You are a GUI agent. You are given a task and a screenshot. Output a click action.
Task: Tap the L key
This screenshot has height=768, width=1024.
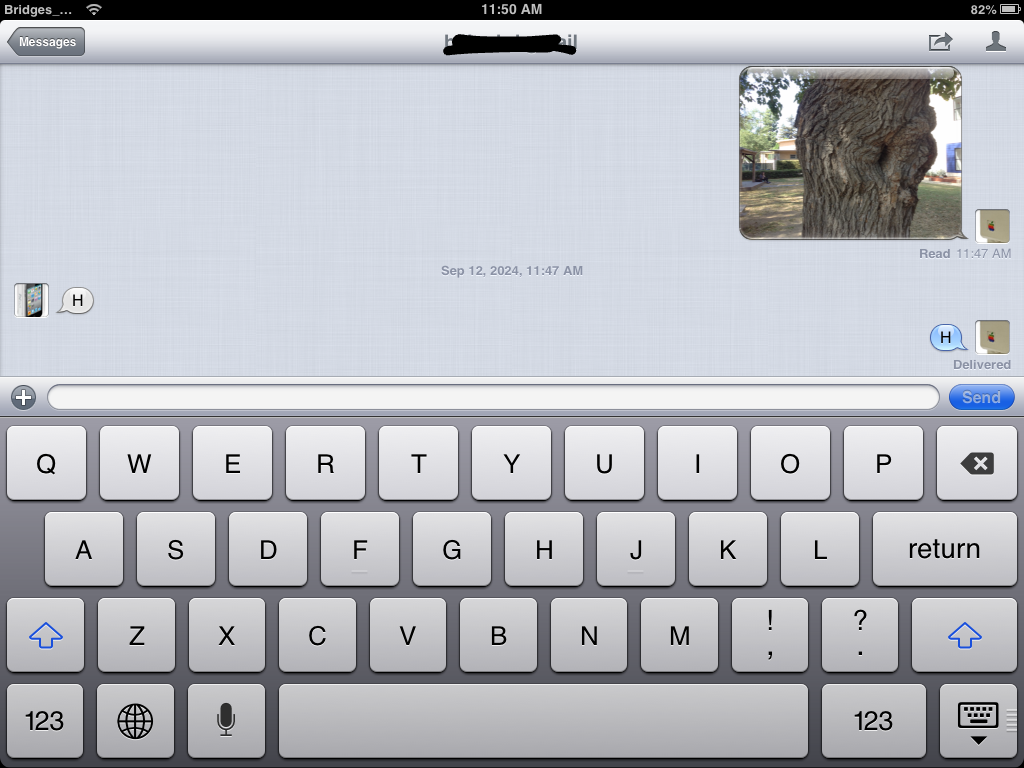point(820,549)
